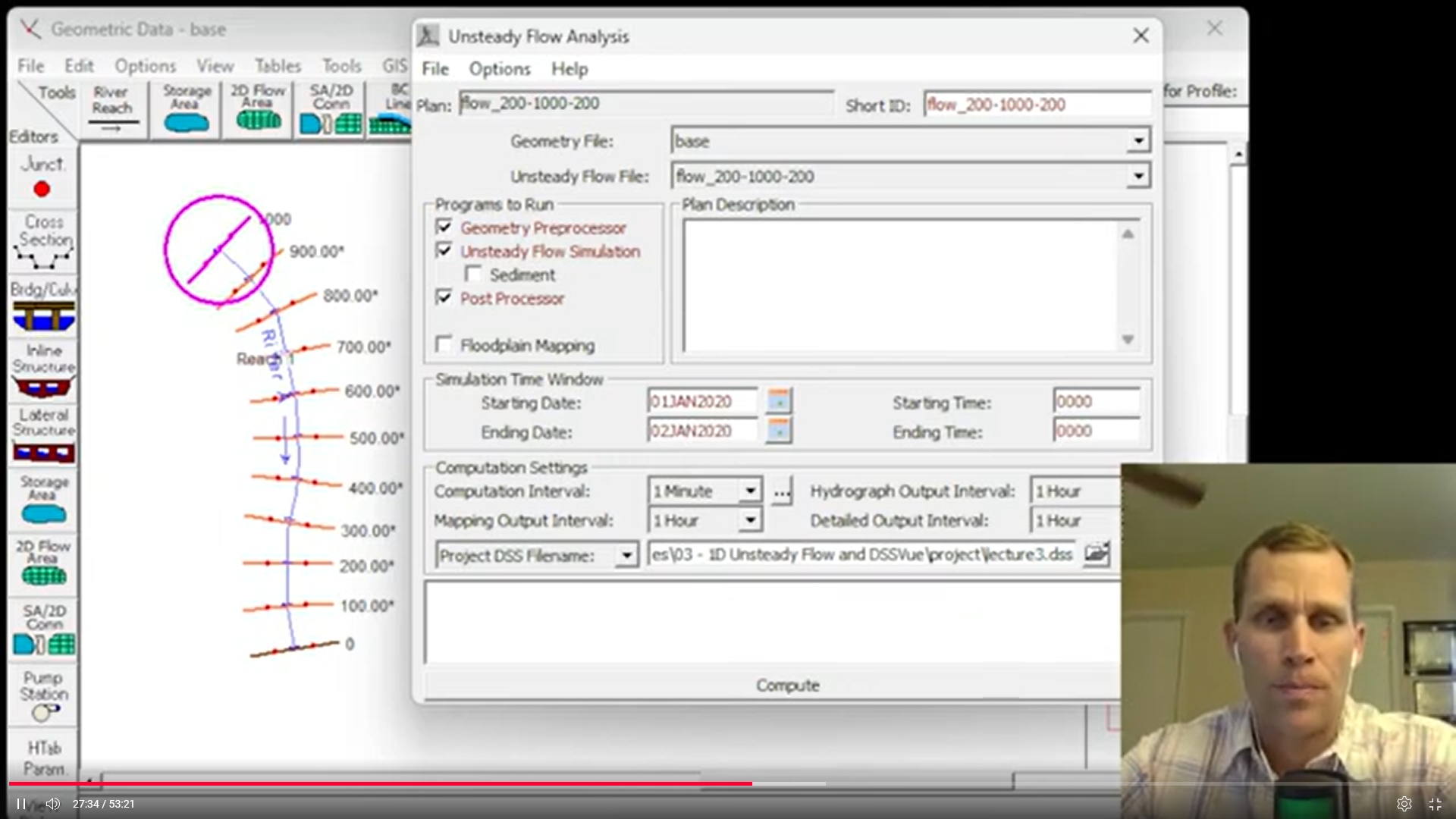Open calendar picker for Starting Date
Viewport: 1456px width, 819px height.
coord(779,401)
